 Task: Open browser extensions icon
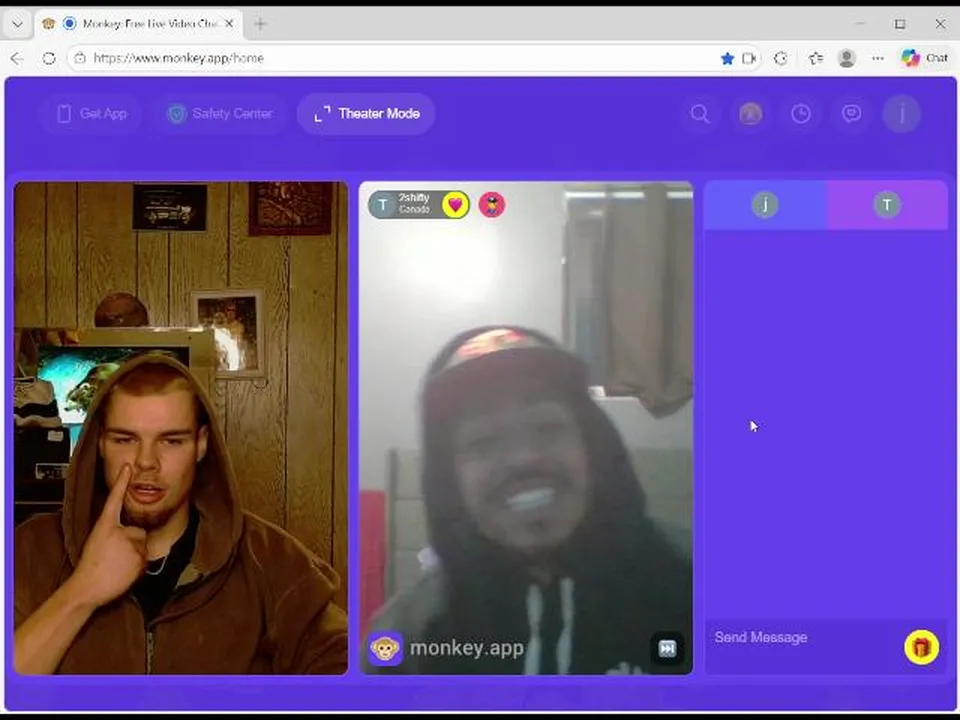pyautogui.click(x=781, y=59)
